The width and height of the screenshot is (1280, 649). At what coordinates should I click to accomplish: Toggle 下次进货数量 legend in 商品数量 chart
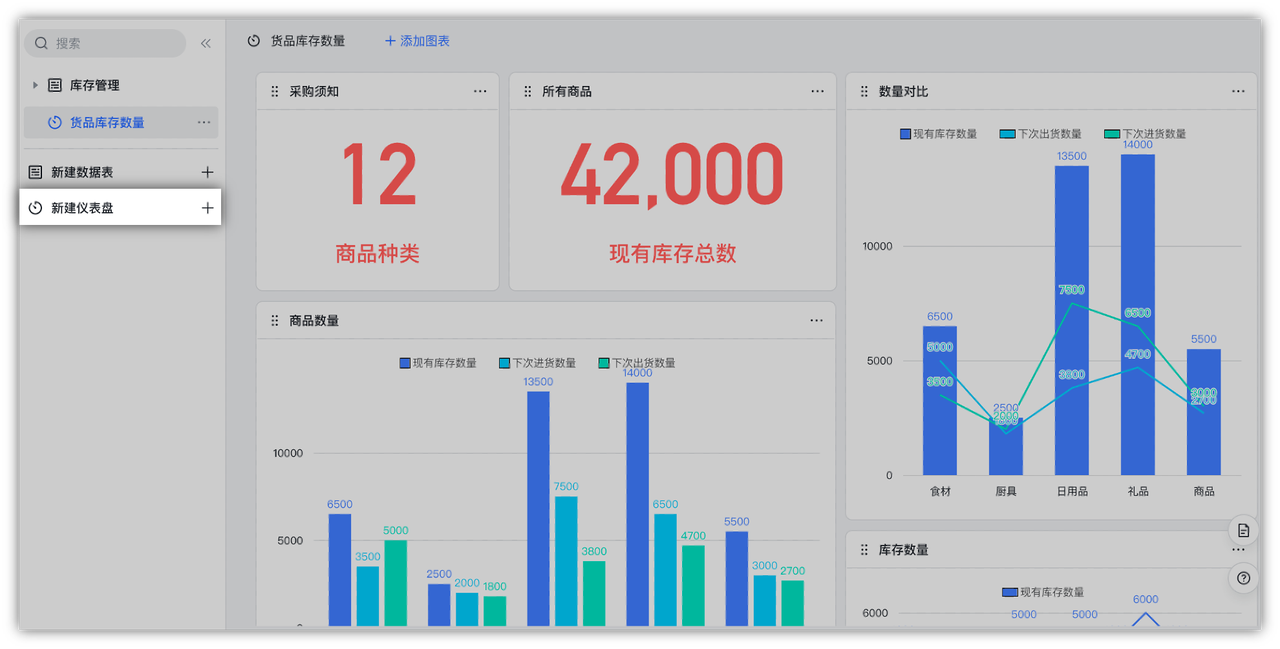tap(537, 363)
